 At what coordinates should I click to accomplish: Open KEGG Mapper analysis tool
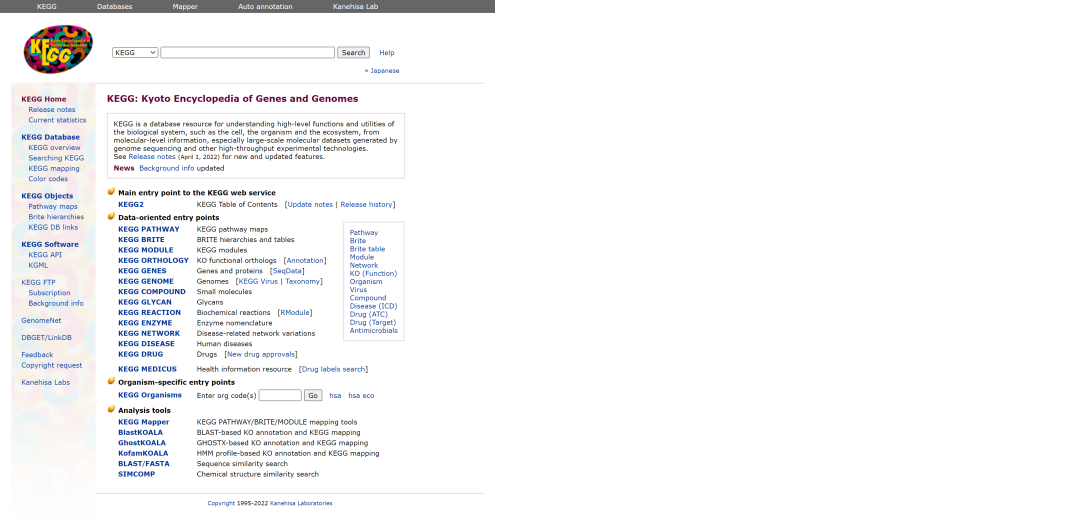[x=143, y=422]
